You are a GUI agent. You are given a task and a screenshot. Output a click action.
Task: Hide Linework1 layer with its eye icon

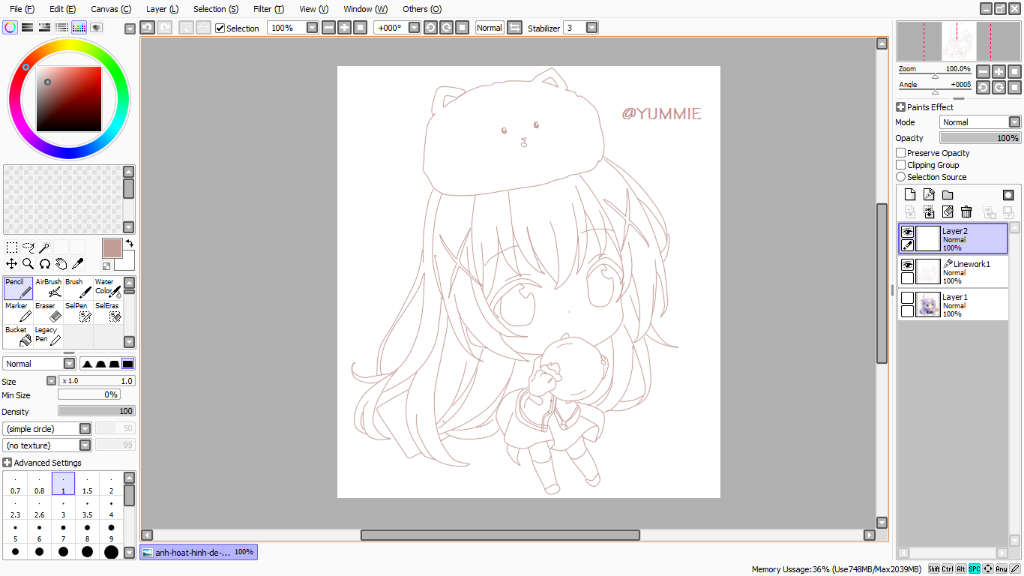[907, 265]
